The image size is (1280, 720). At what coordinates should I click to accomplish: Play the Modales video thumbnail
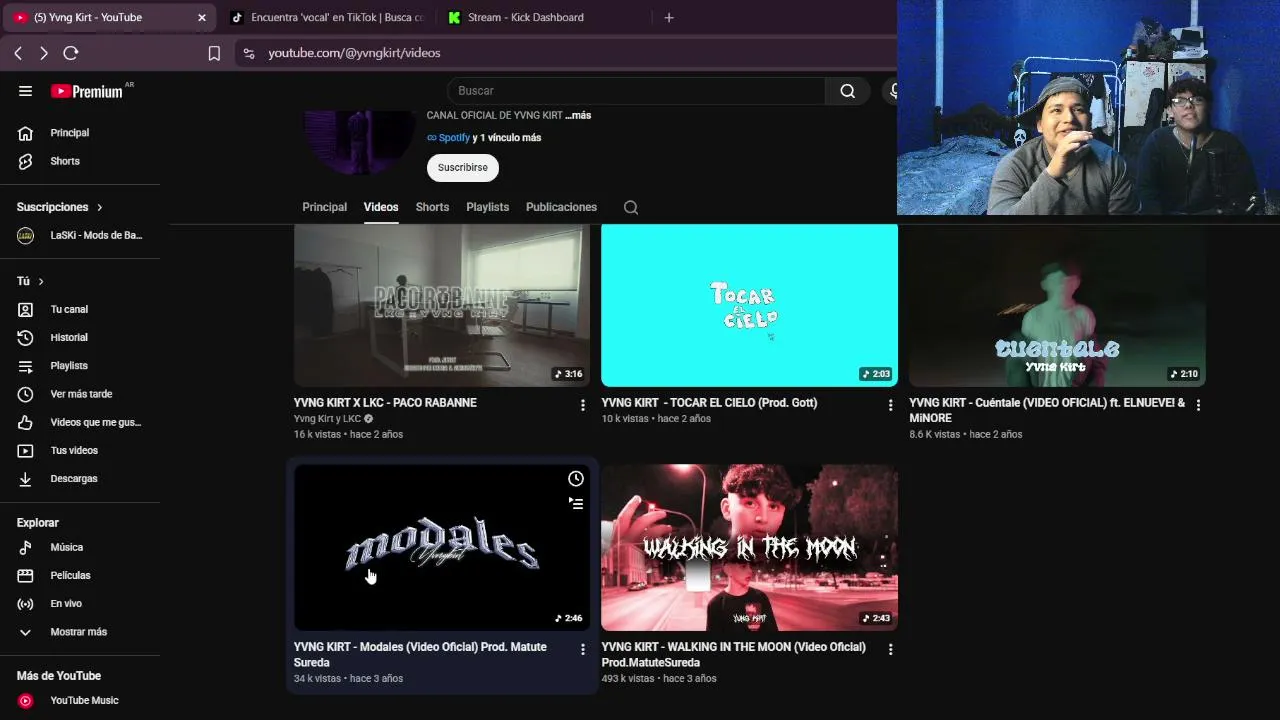(442, 547)
